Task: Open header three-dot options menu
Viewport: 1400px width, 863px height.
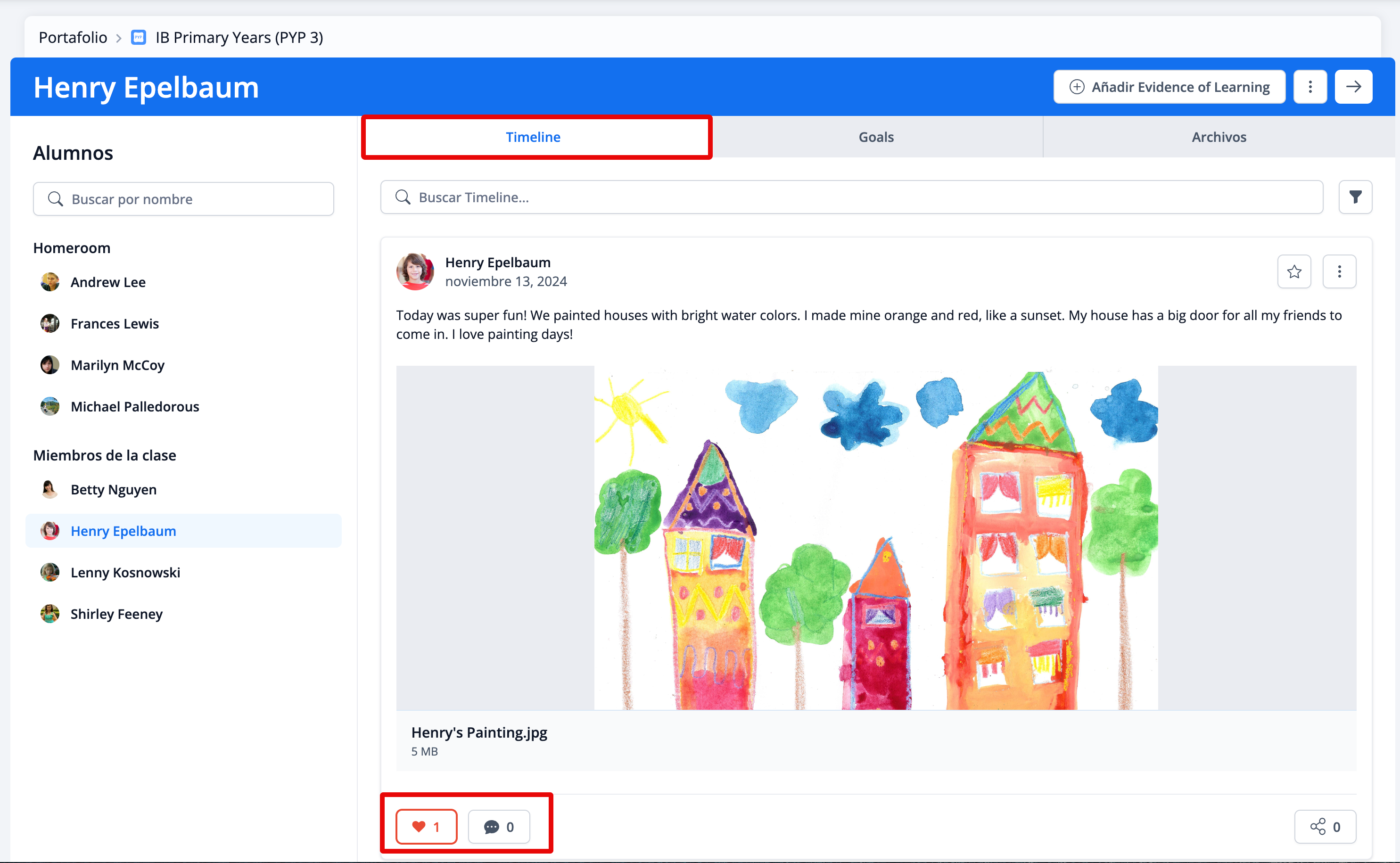Action: pos(1310,87)
